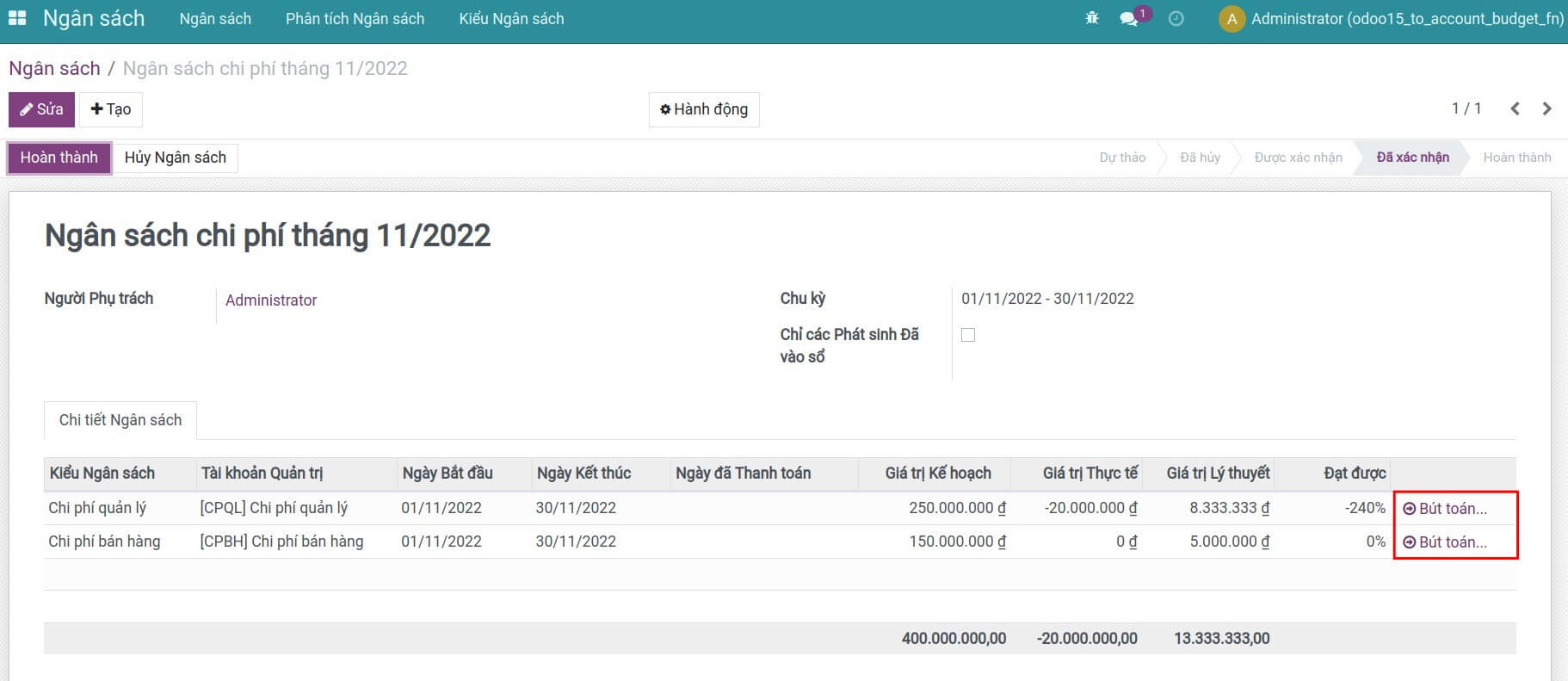Navigate back via Ngân sách breadcrumb
Image resolution: width=1568 pixels, height=681 pixels.
[x=54, y=68]
